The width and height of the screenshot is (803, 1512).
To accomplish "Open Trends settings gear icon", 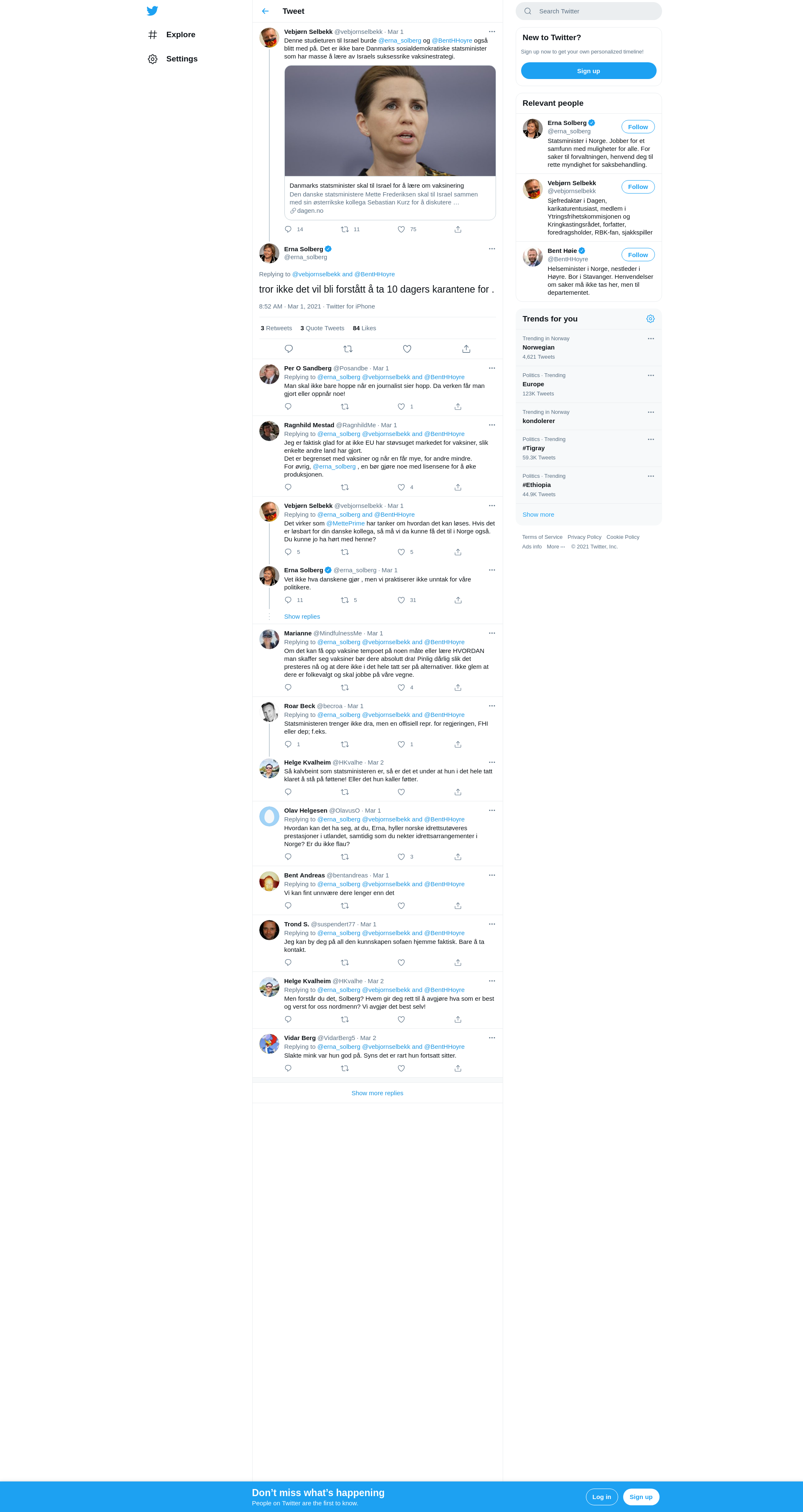I will tap(650, 319).
